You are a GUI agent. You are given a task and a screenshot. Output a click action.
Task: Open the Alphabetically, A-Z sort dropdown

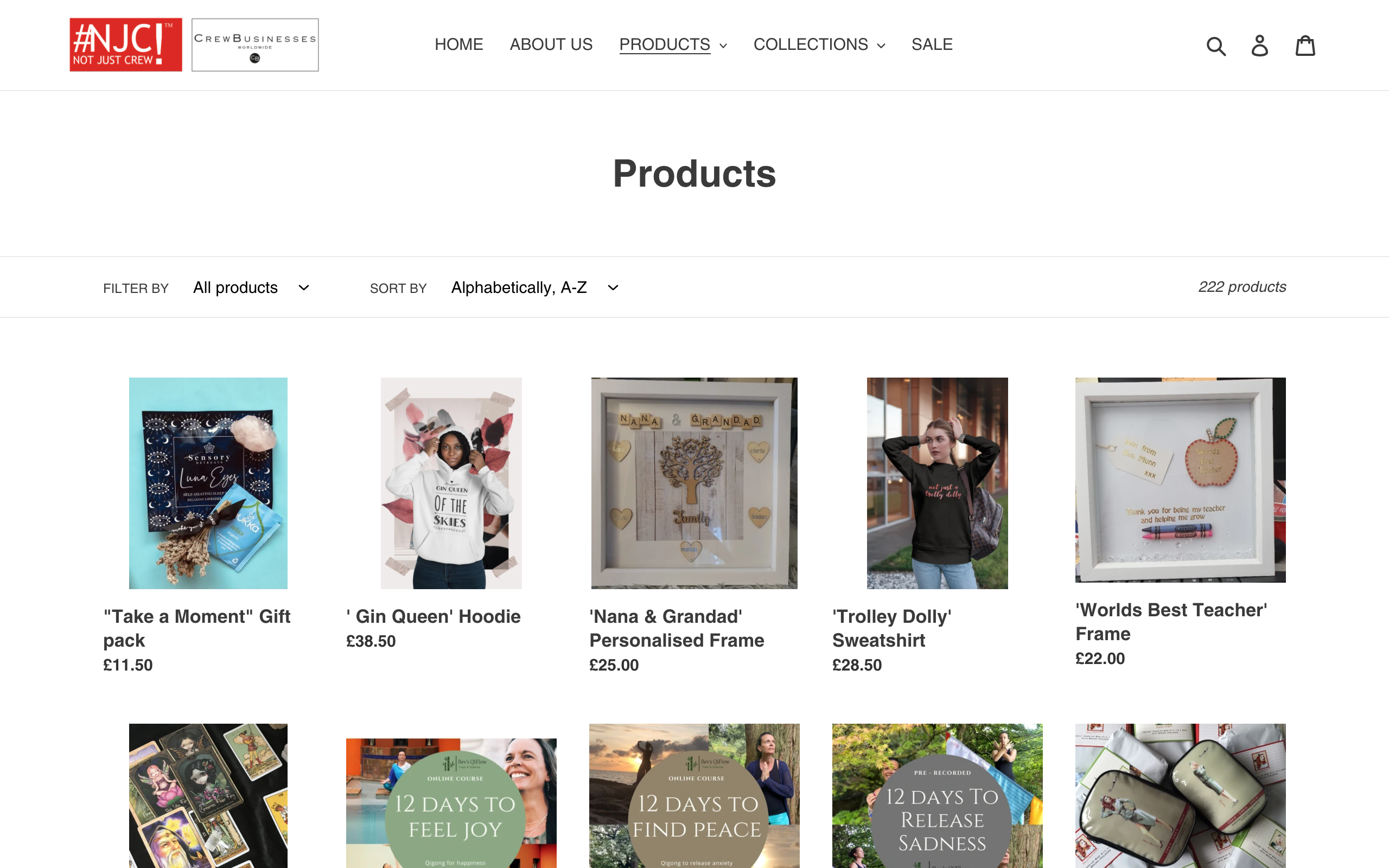(x=534, y=288)
